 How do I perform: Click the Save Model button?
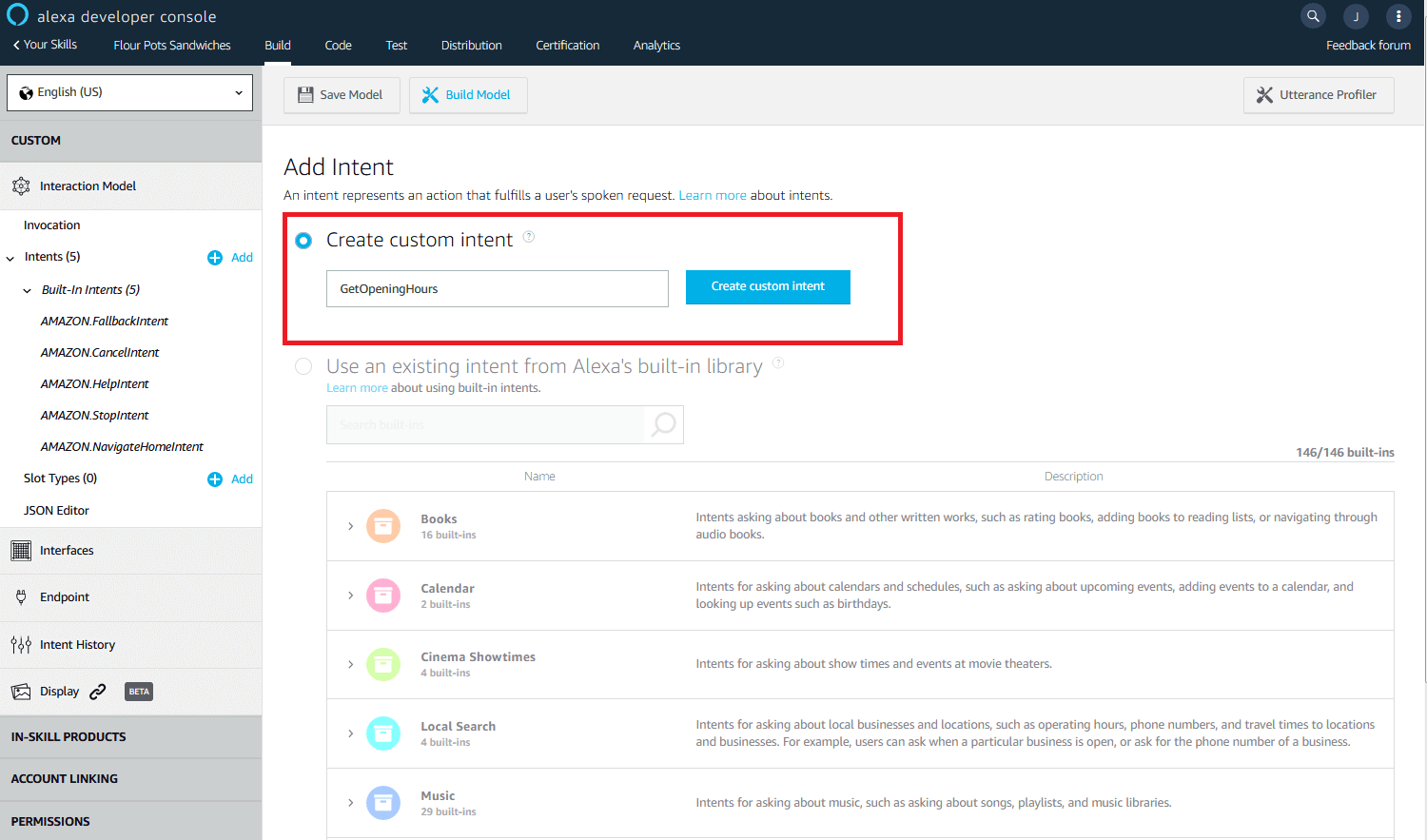click(x=342, y=95)
